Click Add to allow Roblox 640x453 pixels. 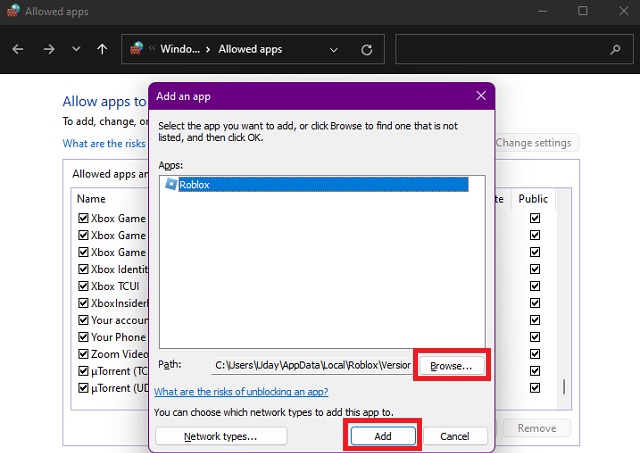pos(383,436)
